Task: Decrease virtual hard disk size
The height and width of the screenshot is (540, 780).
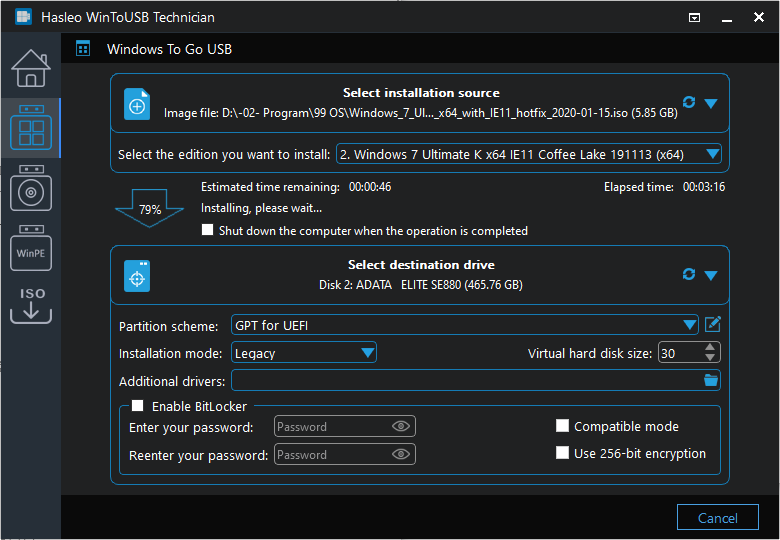Action: [710, 358]
